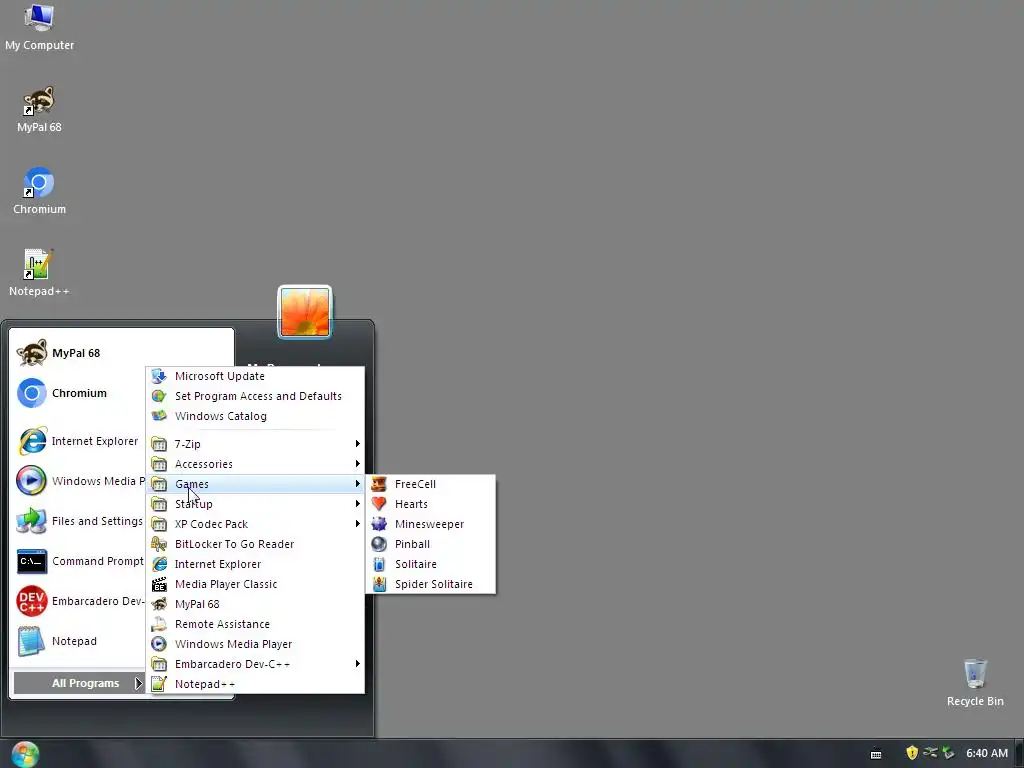
Task: Open Pinball game entry
Action: tap(430, 544)
